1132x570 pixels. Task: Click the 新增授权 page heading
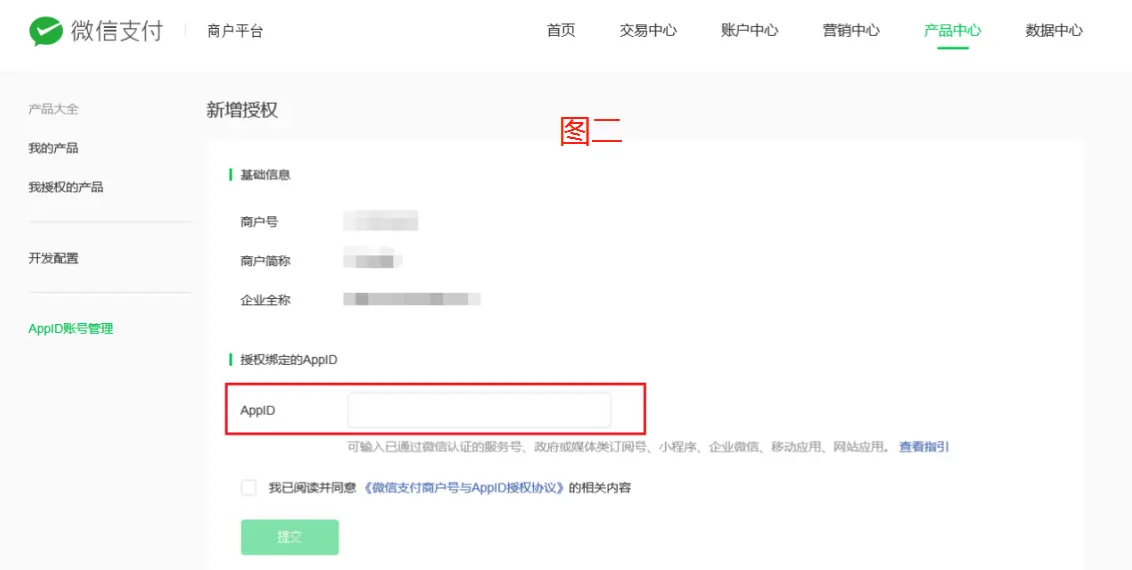point(242,110)
